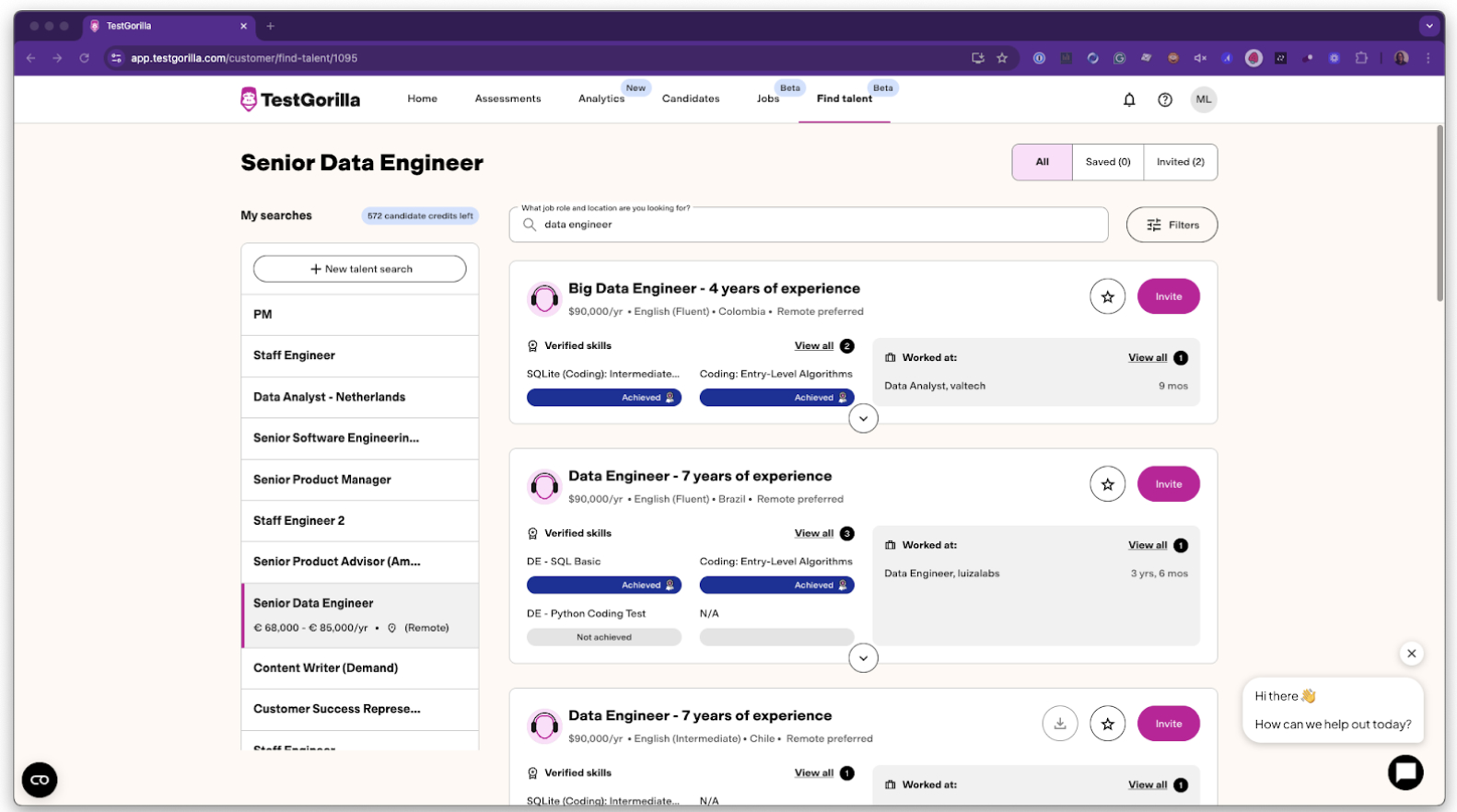Open the Senior Product Manager search

click(x=360, y=480)
